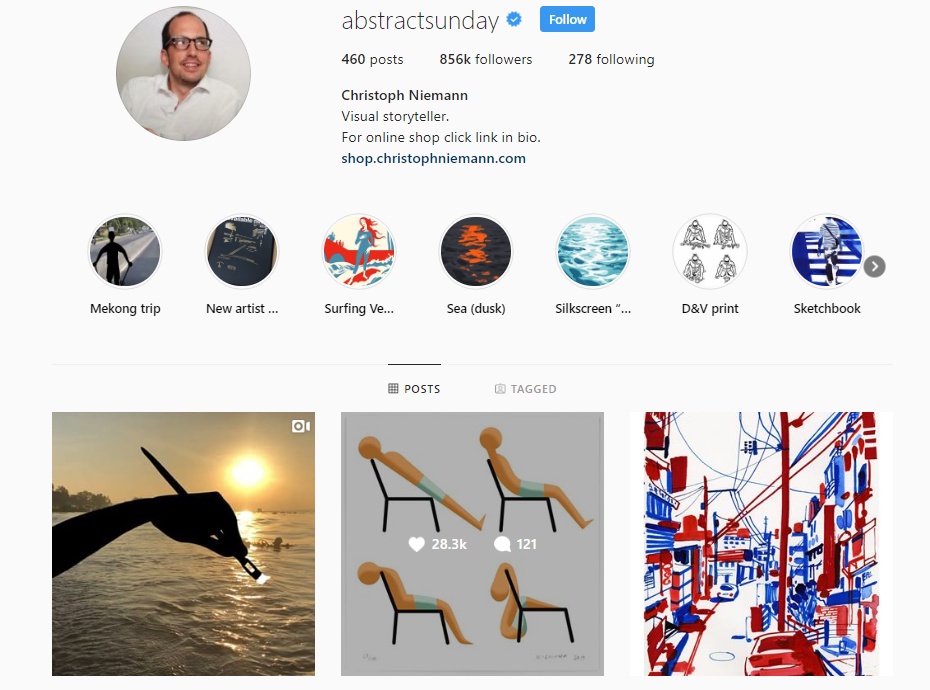Viewport: 930px width, 690px height.
Task: Open the Silkscreen highlight circle
Action: [x=593, y=251]
